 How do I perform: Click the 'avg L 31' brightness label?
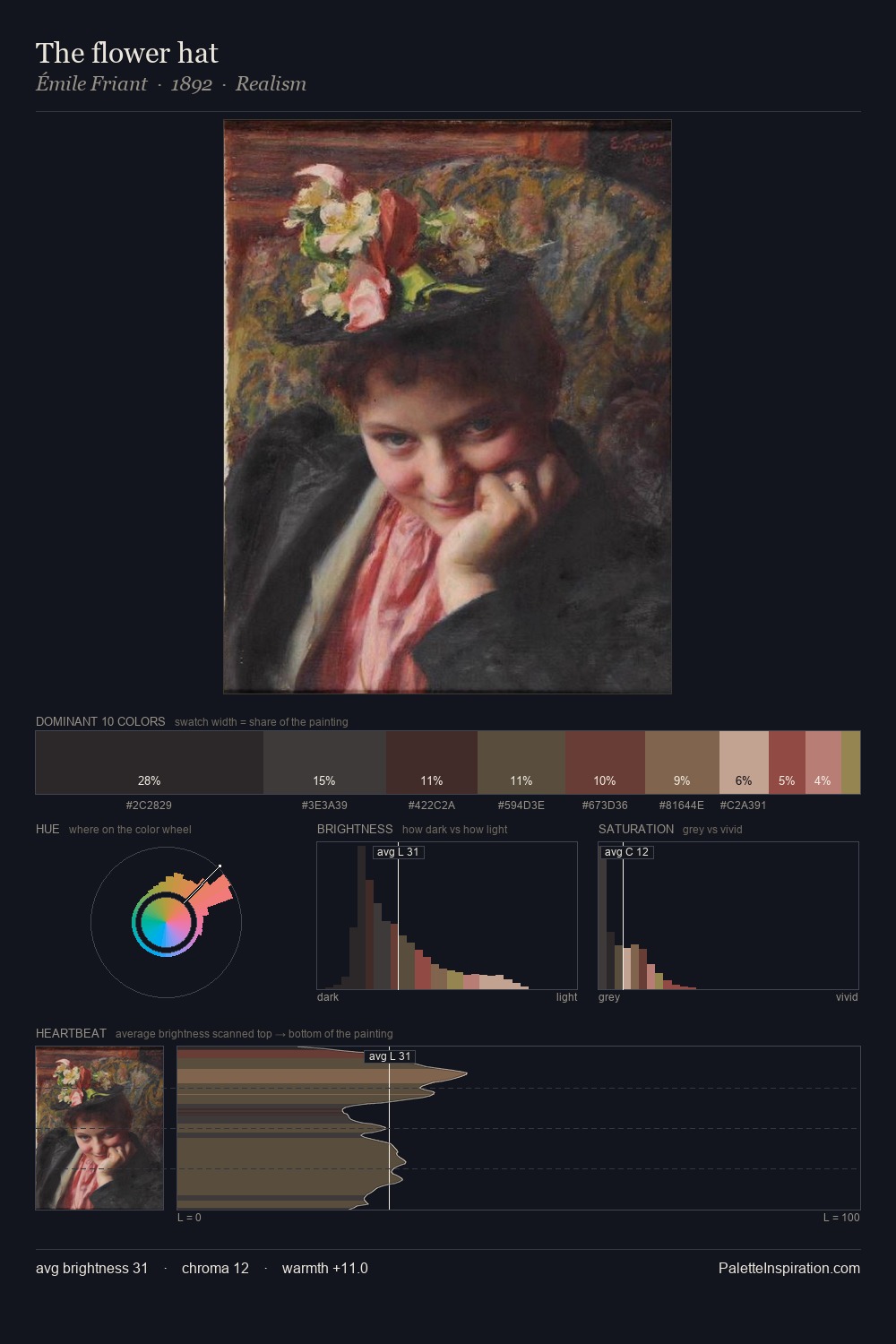pyautogui.click(x=398, y=852)
